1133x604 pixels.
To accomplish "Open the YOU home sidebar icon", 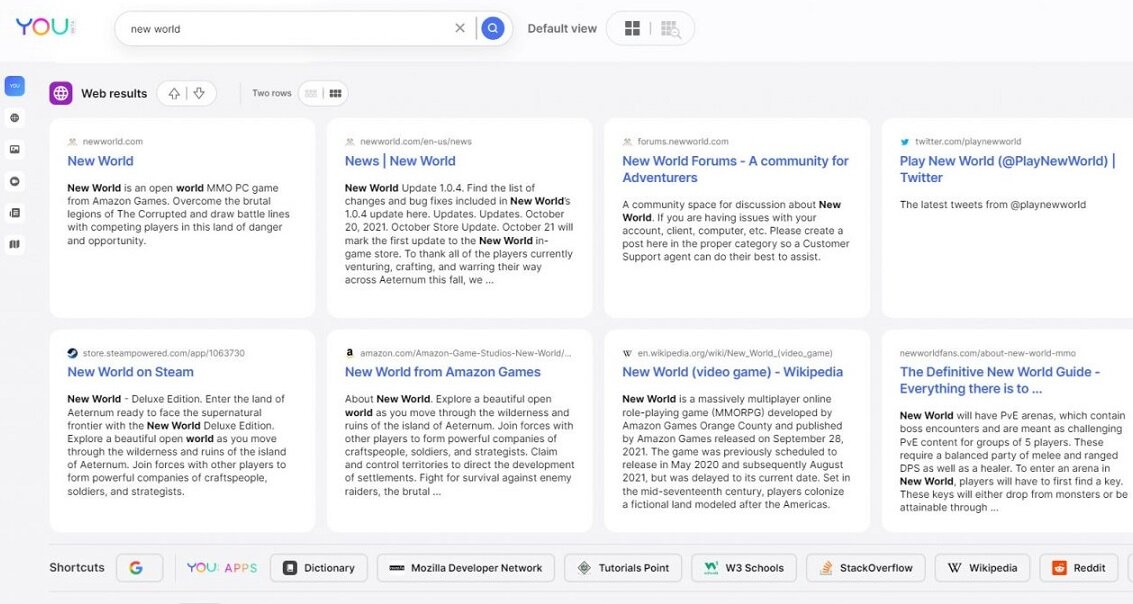I will pyautogui.click(x=14, y=86).
